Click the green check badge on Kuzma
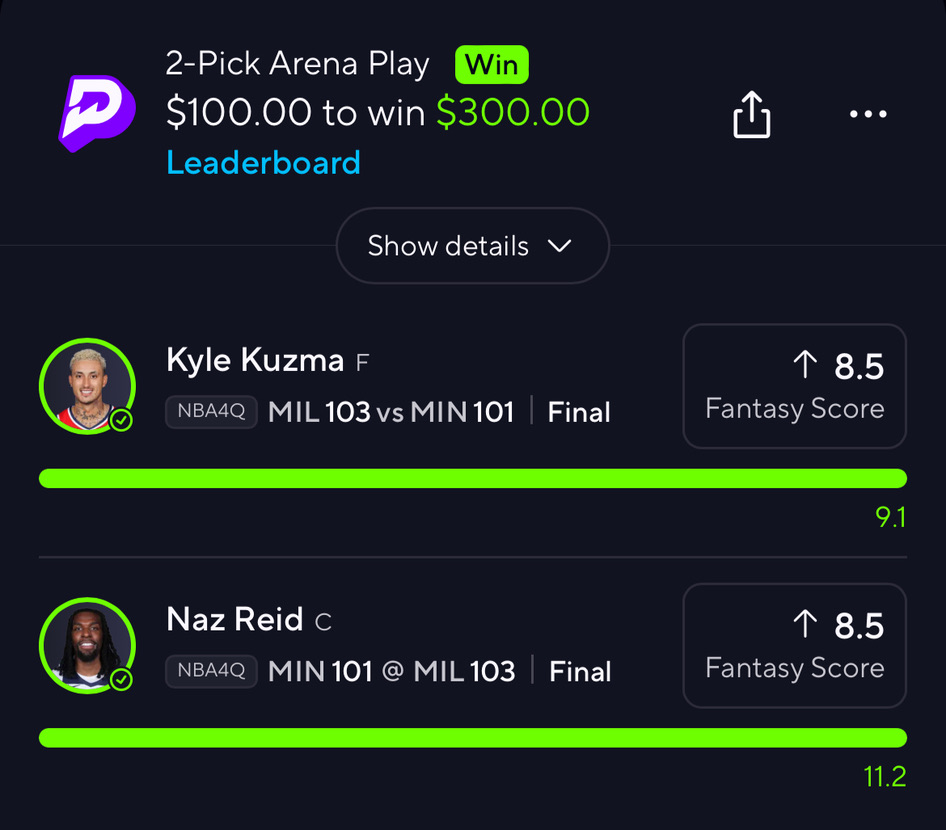Viewport: 946px width, 830px height. pyautogui.click(x=121, y=421)
